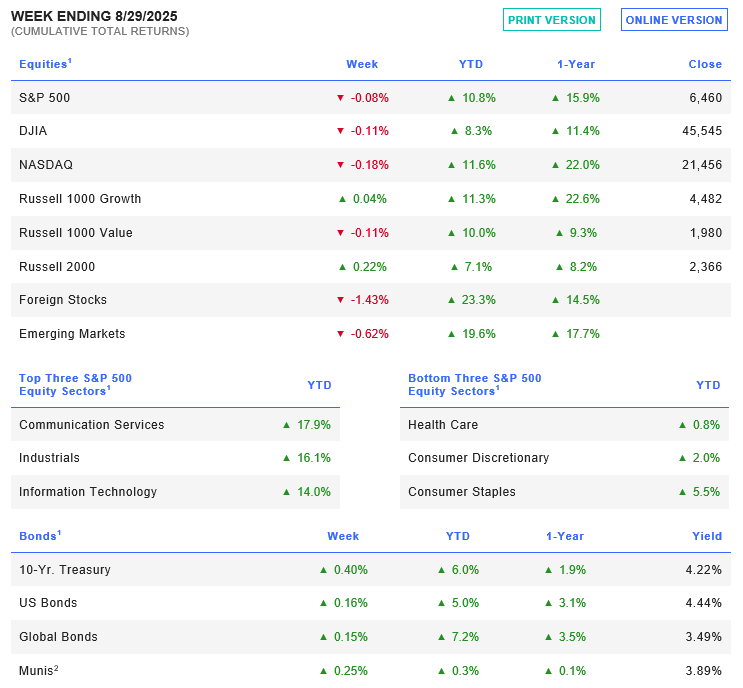Click US Bonds yield 4.44%
Viewport: 743px width, 688px height.
click(704, 603)
